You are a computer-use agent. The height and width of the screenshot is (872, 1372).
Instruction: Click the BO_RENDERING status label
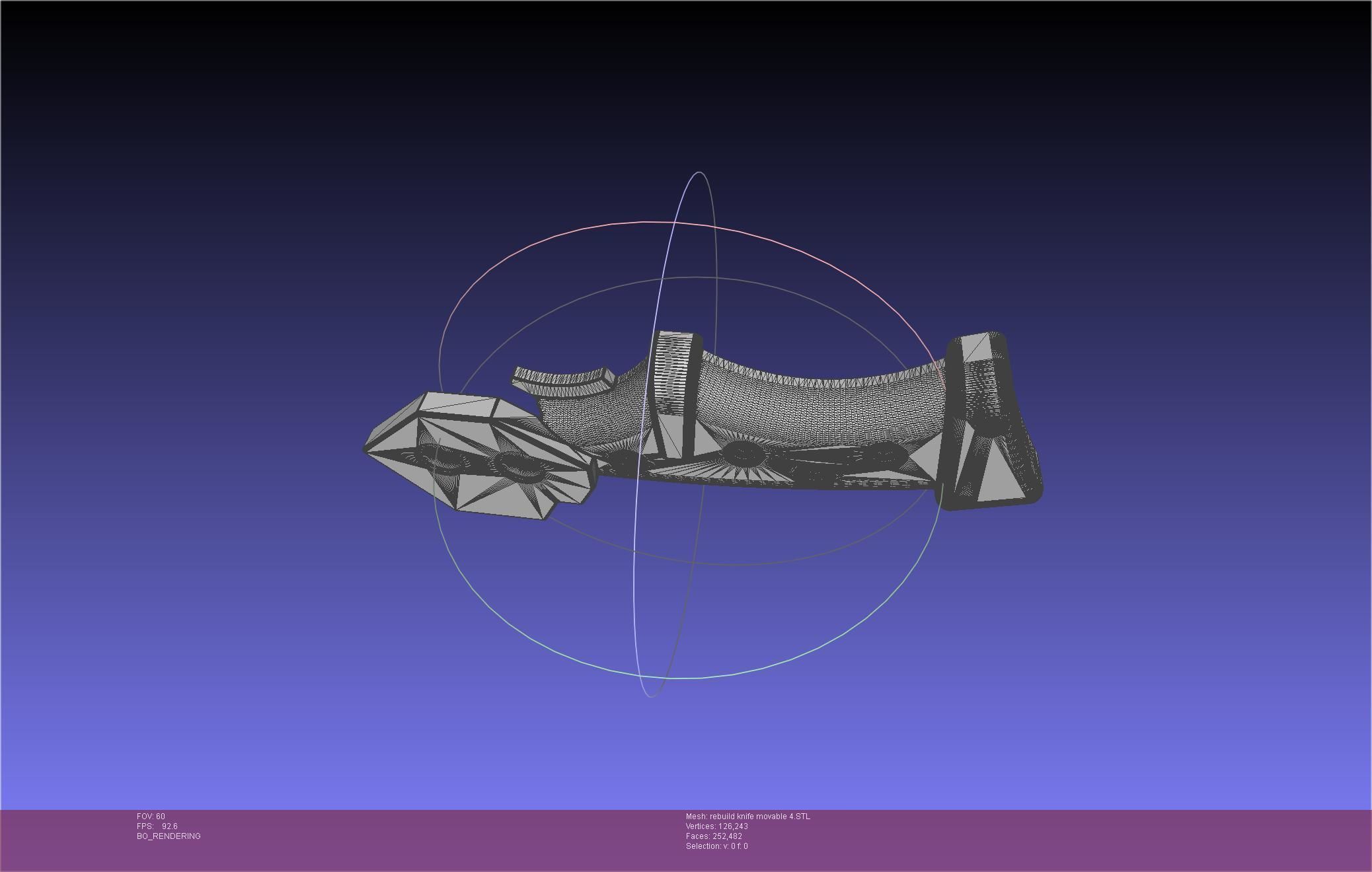[169, 836]
